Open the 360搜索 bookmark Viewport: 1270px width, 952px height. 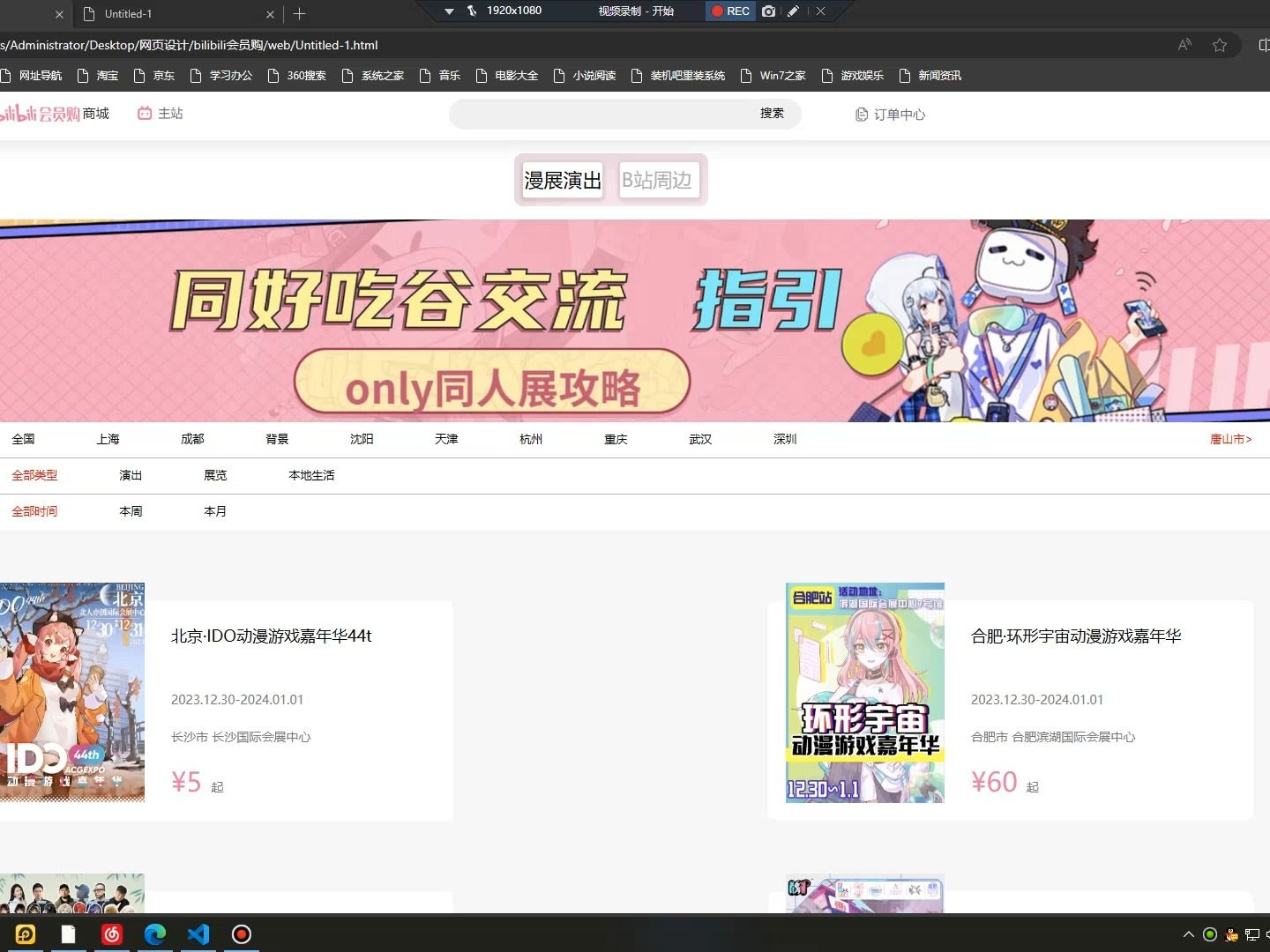(x=297, y=76)
